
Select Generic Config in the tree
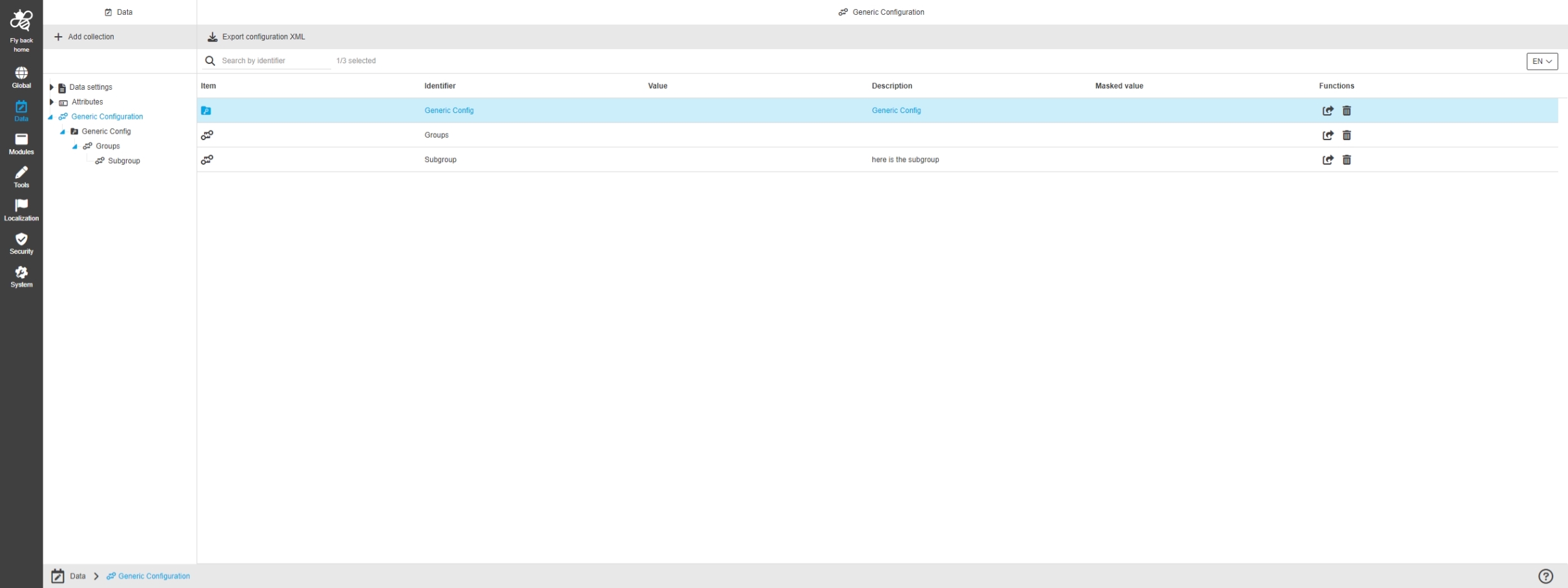click(106, 132)
